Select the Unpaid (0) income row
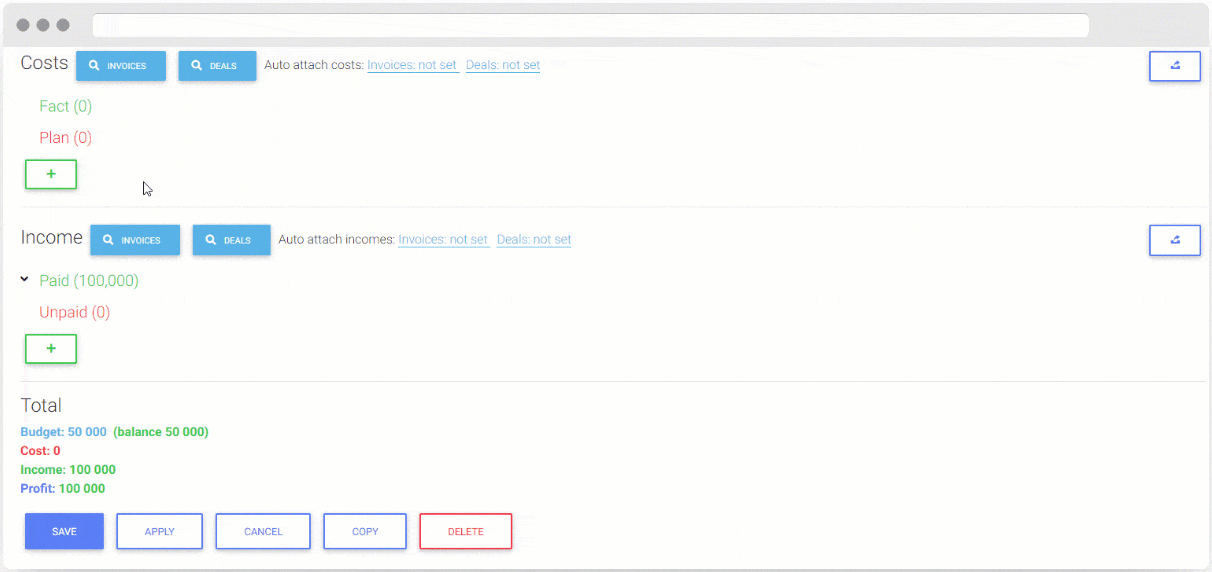The width and height of the screenshot is (1212, 572). (75, 312)
